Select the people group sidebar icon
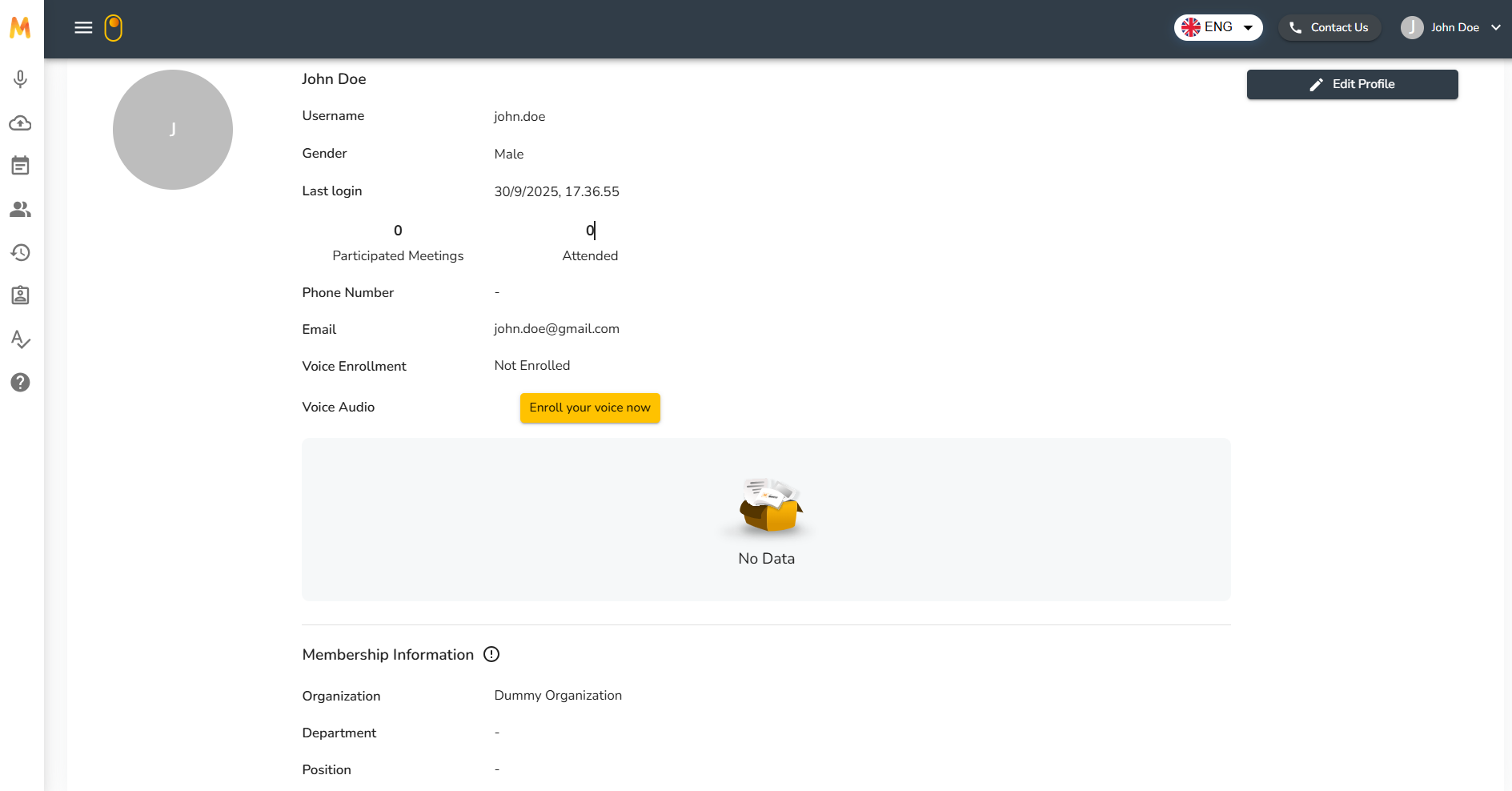The image size is (1512, 791). point(21,209)
